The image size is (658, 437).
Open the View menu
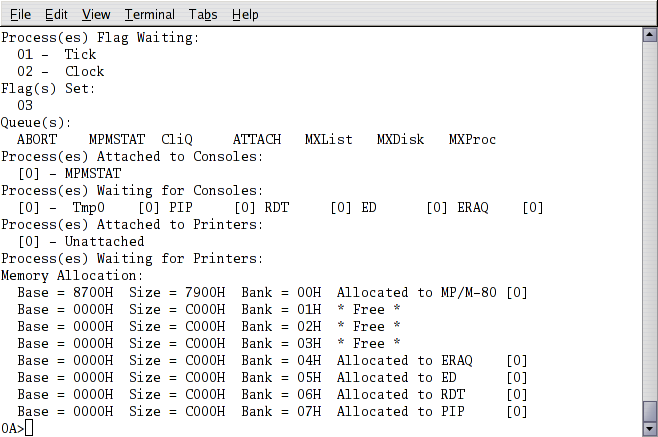[x=96, y=14]
